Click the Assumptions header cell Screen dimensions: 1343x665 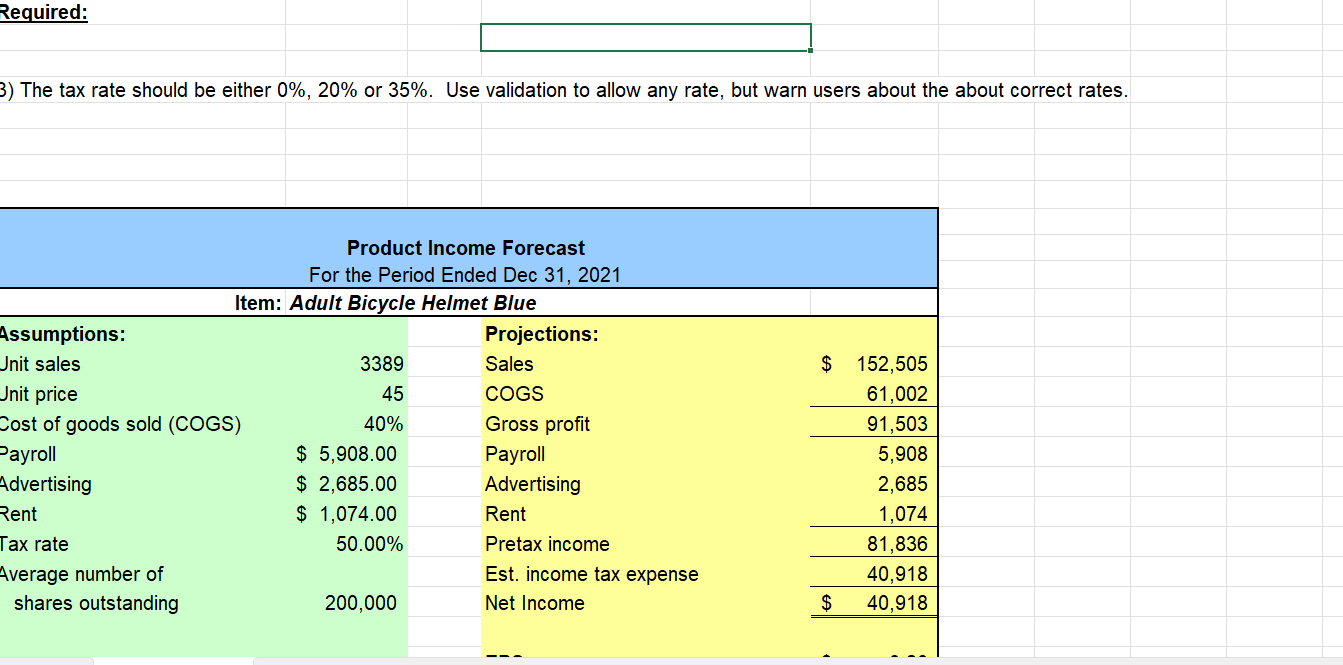pyautogui.click(x=60, y=334)
